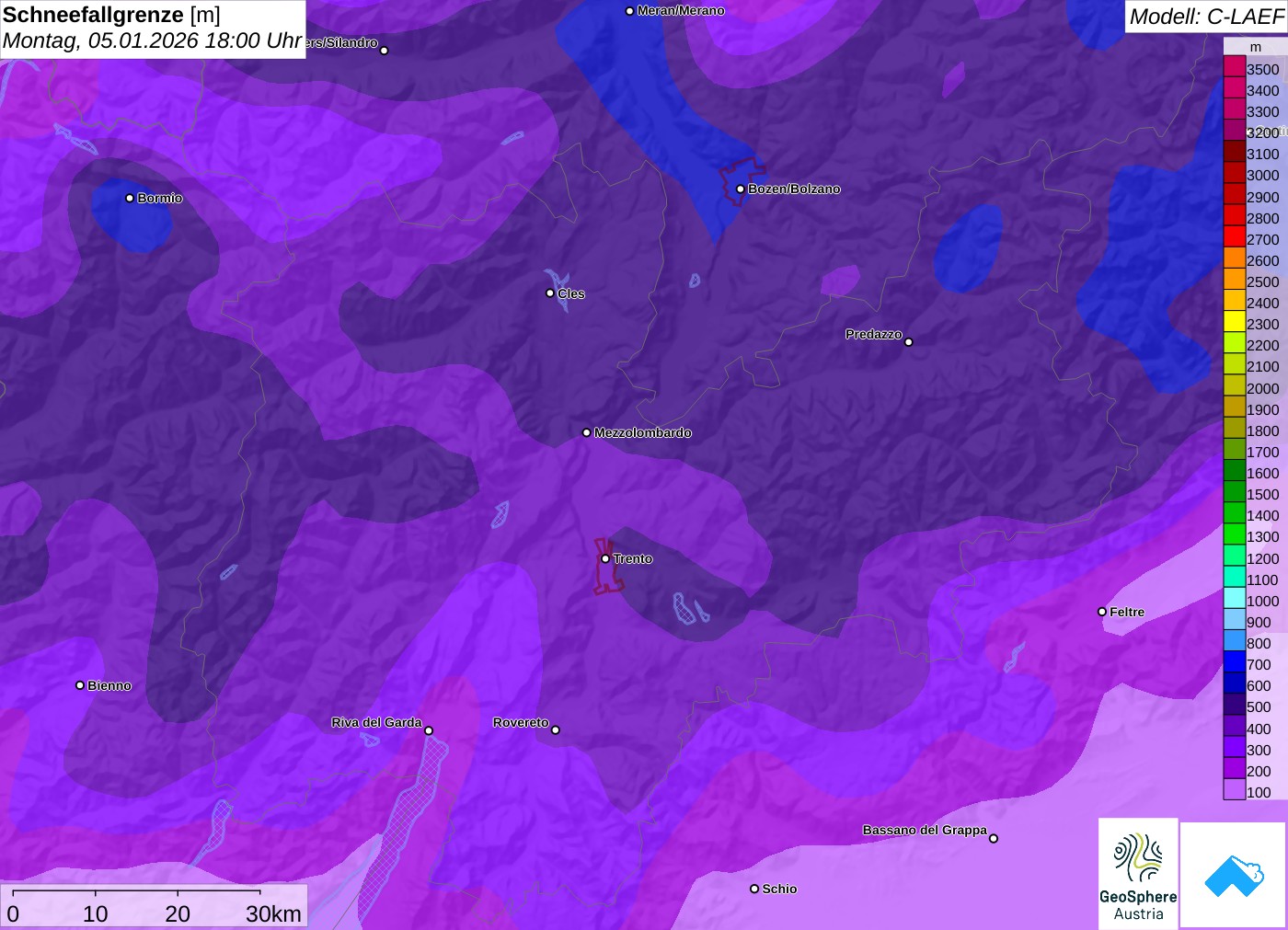
Task: Click the legend value "2000"
Action: [x=1263, y=388]
